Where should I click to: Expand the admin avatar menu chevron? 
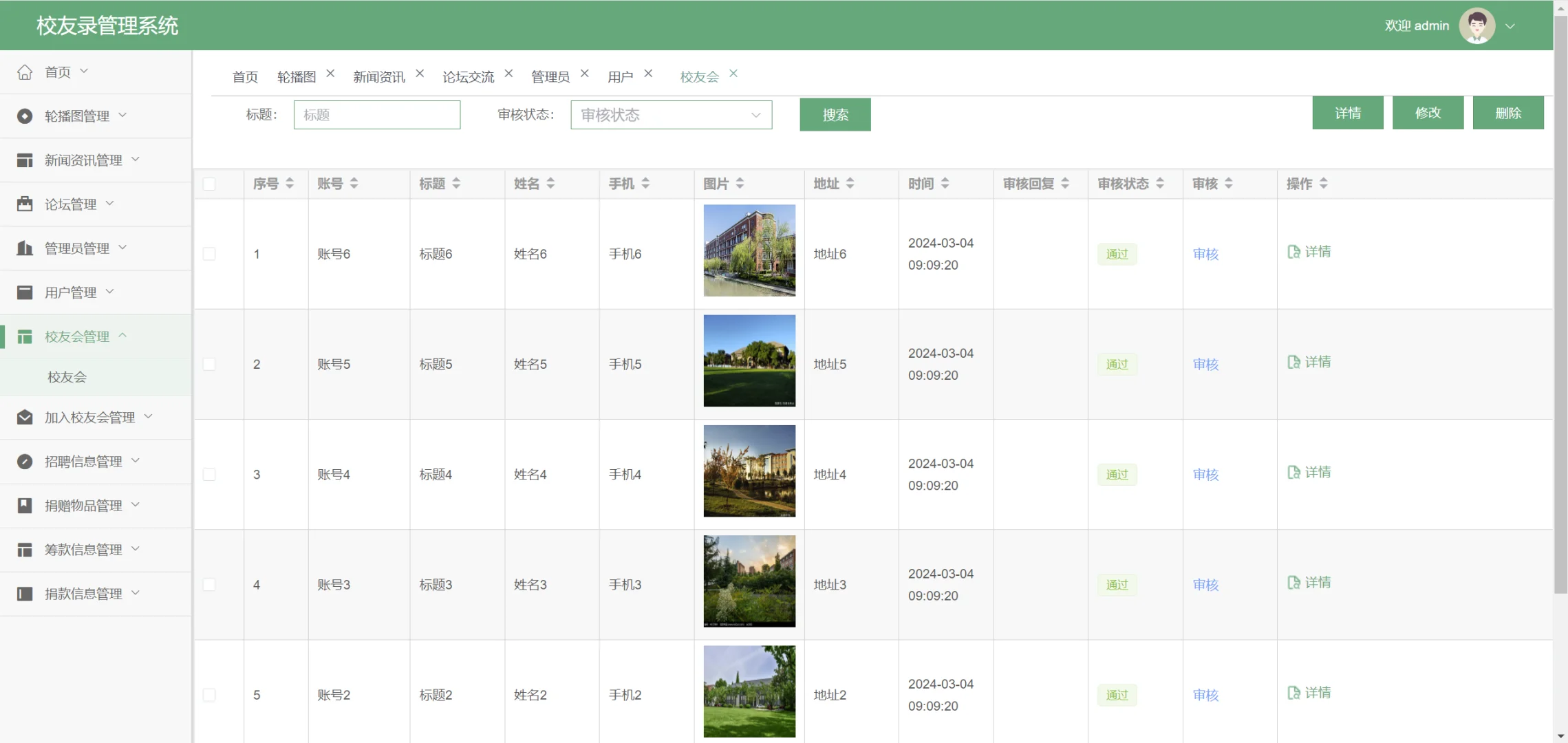(1510, 25)
